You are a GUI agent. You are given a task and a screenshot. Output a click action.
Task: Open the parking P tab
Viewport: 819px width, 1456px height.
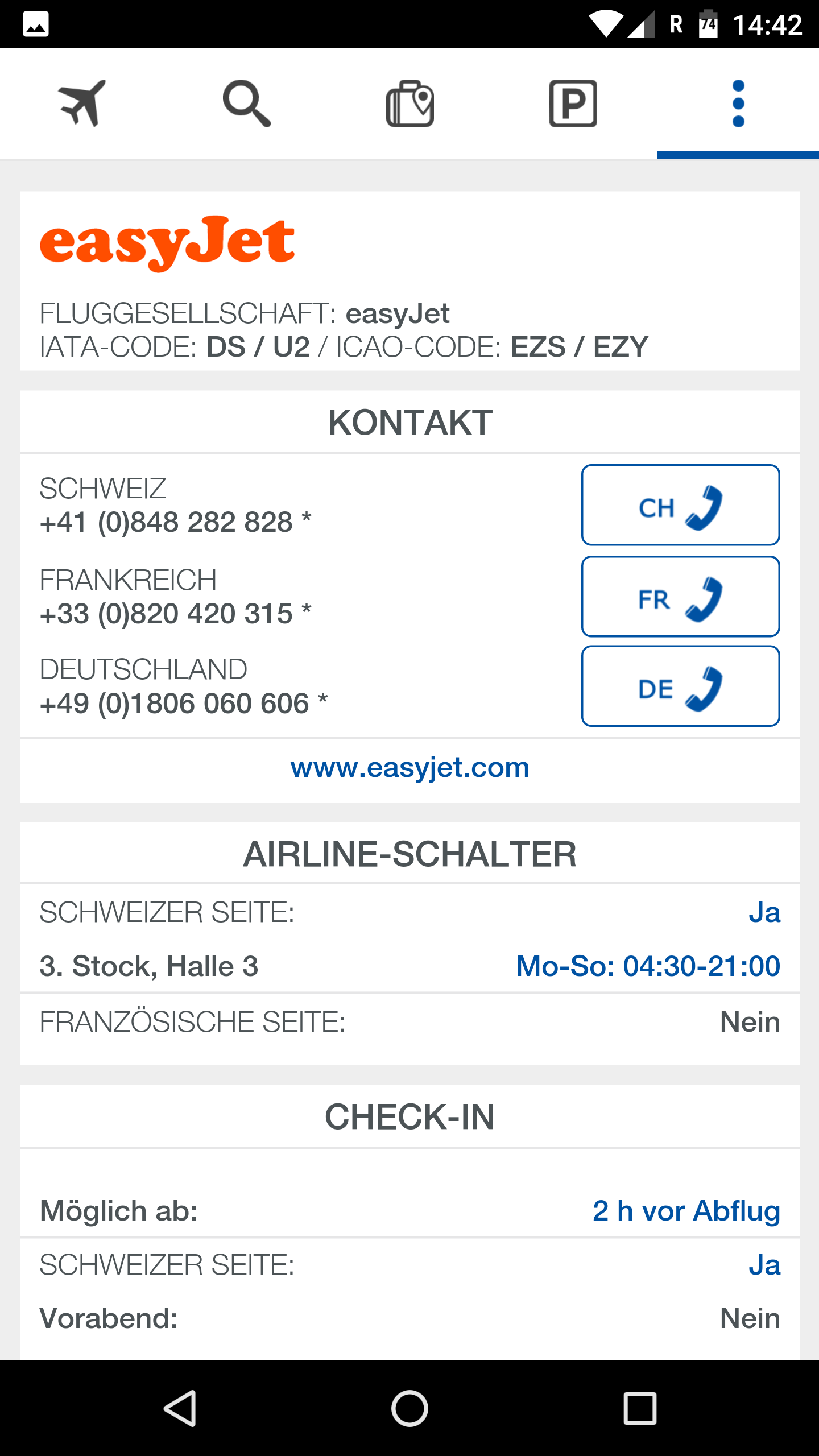click(x=573, y=103)
